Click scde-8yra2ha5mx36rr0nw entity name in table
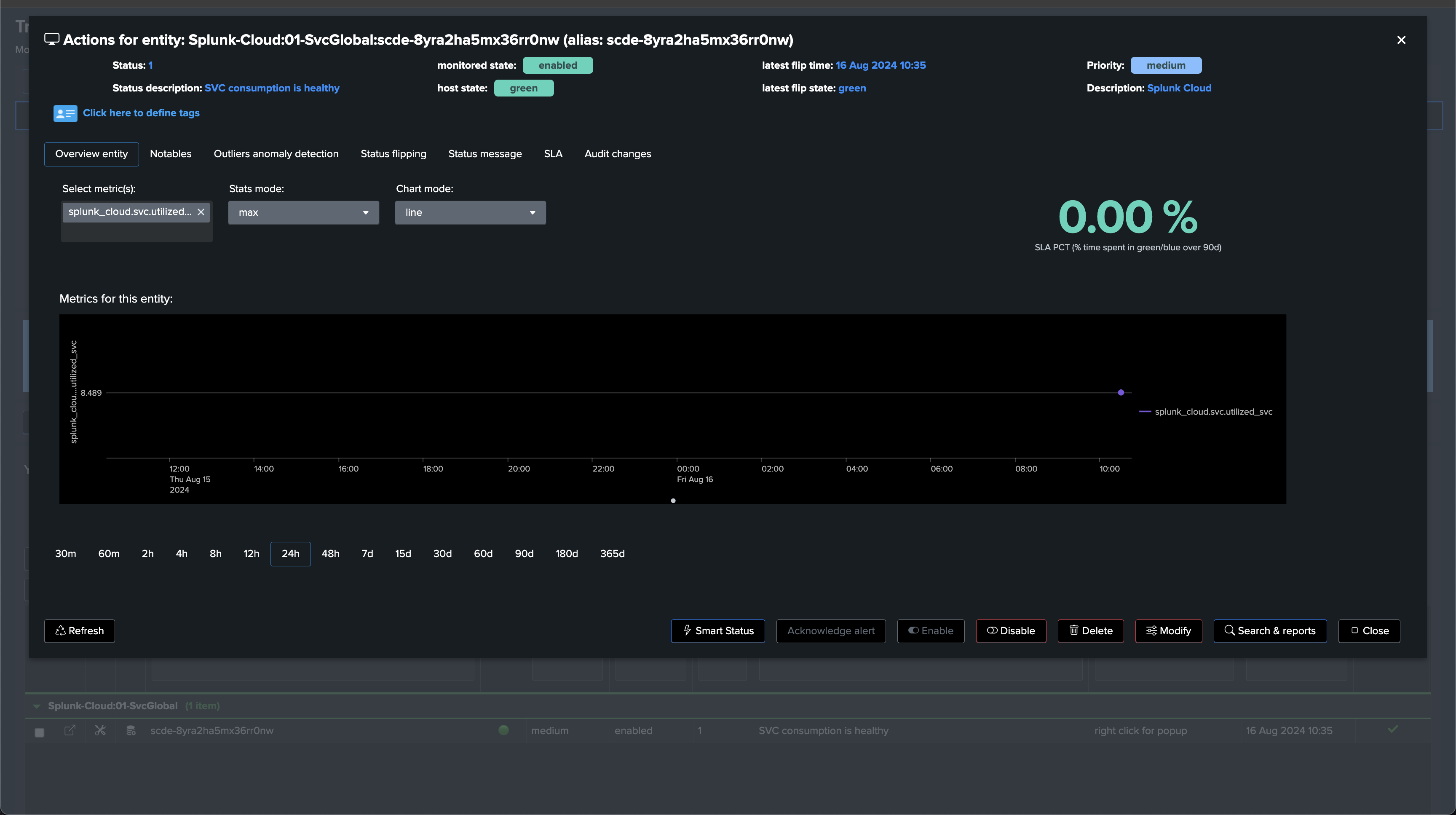 (x=212, y=731)
